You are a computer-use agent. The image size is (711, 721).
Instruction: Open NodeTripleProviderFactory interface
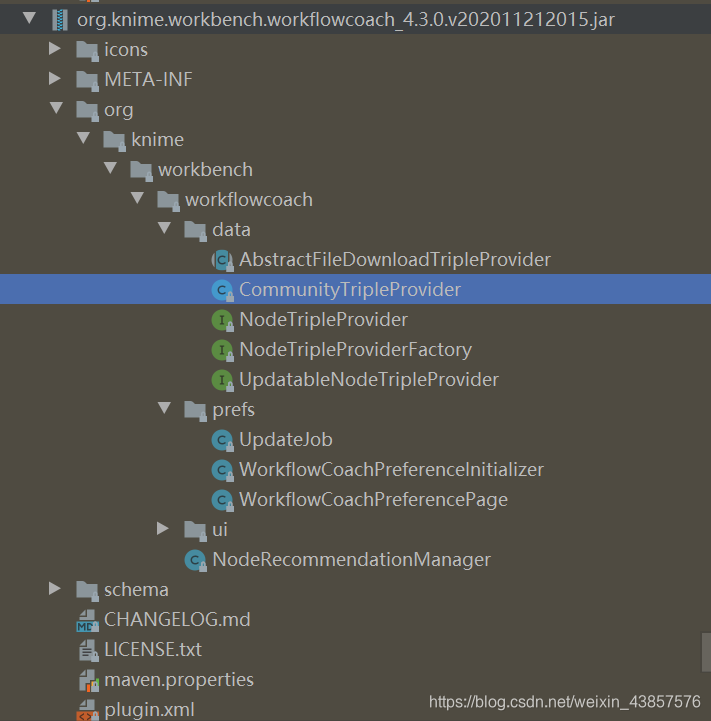[x=356, y=349]
